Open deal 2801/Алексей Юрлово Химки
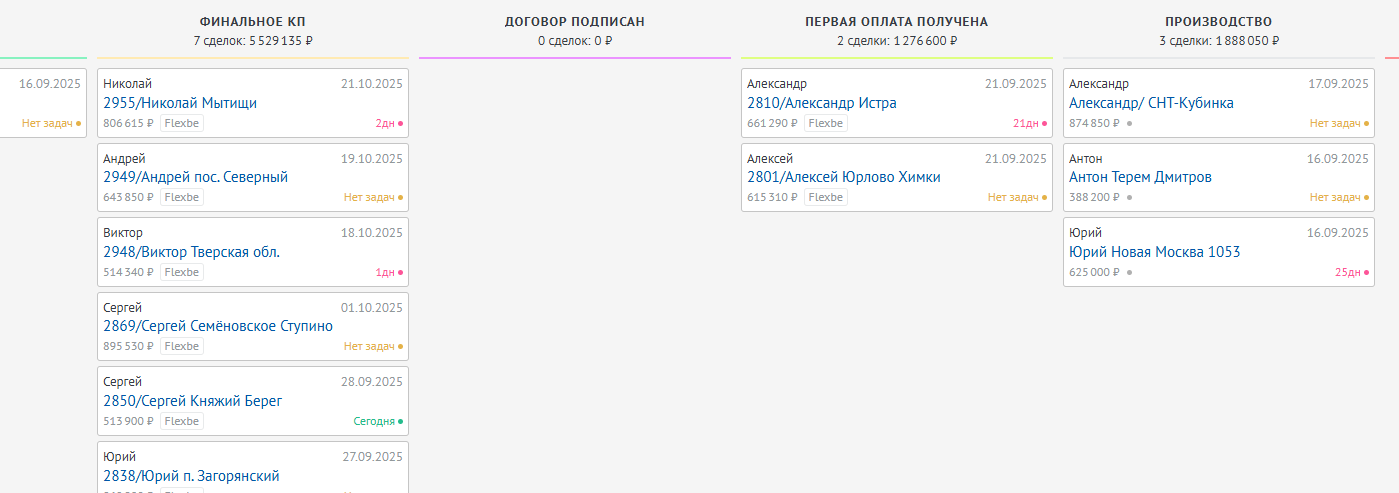Viewport: 1399px width, 493px height. [843, 177]
